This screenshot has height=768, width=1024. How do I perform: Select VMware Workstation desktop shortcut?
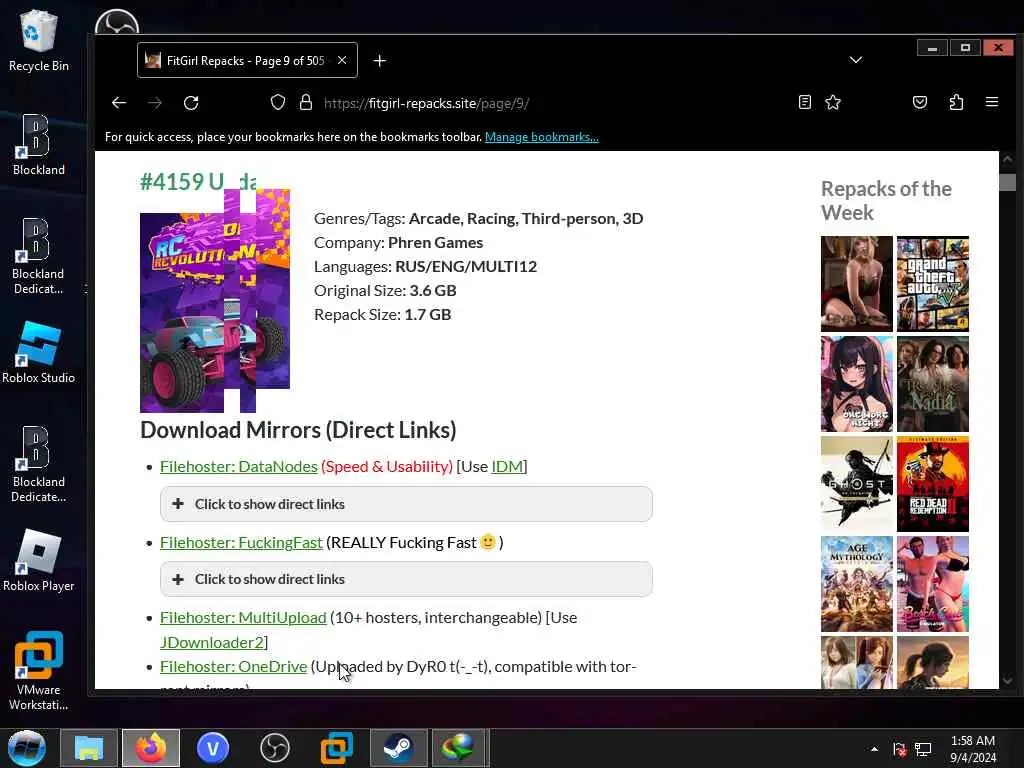tap(39, 671)
